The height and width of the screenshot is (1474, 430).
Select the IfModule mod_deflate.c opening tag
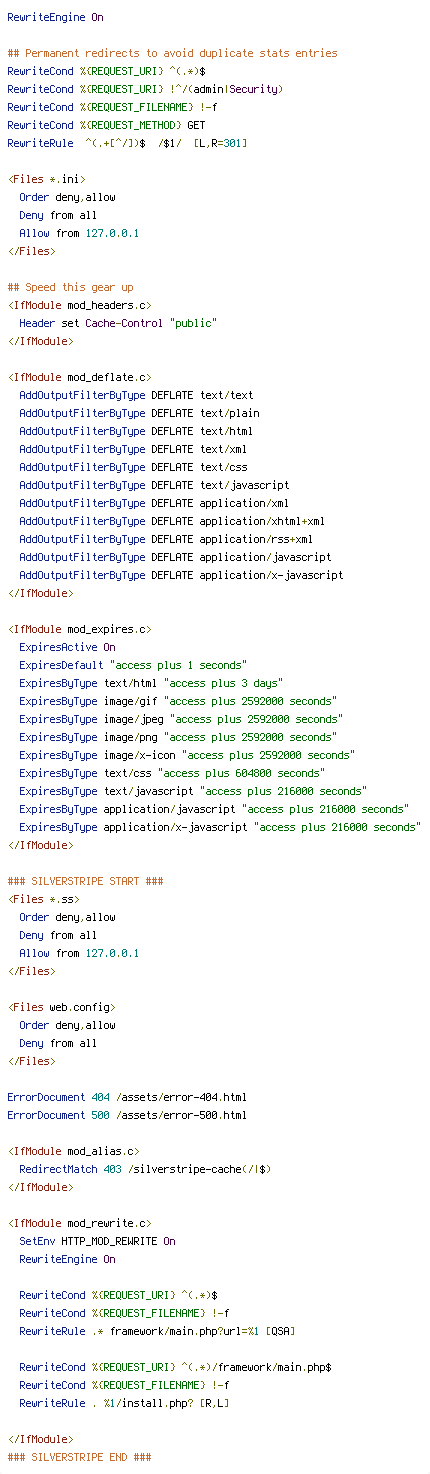(x=79, y=377)
